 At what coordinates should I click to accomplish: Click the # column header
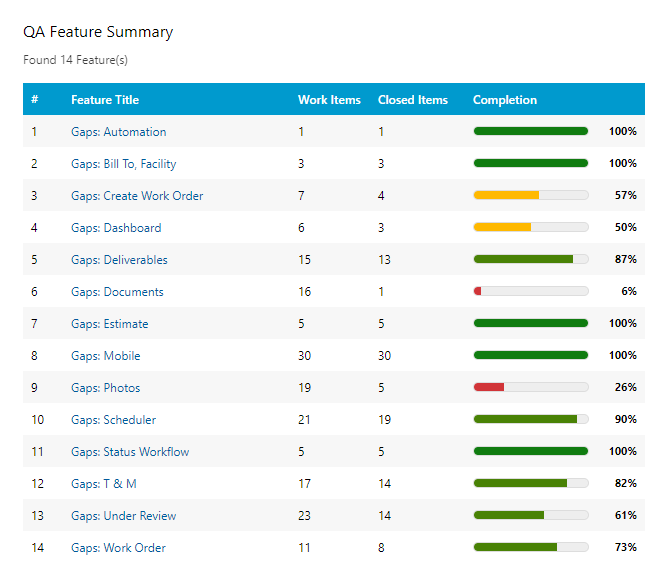pos(35,99)
